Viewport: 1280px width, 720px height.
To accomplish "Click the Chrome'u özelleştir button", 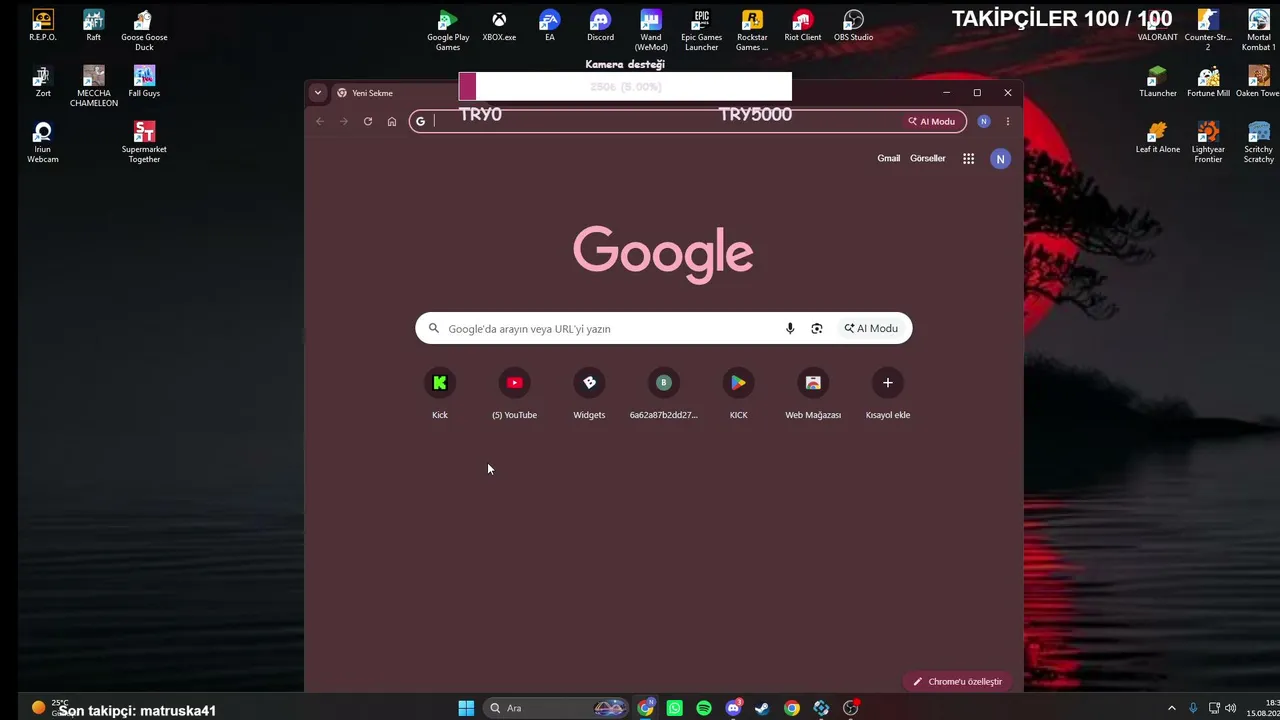I will tap(957, 682).
